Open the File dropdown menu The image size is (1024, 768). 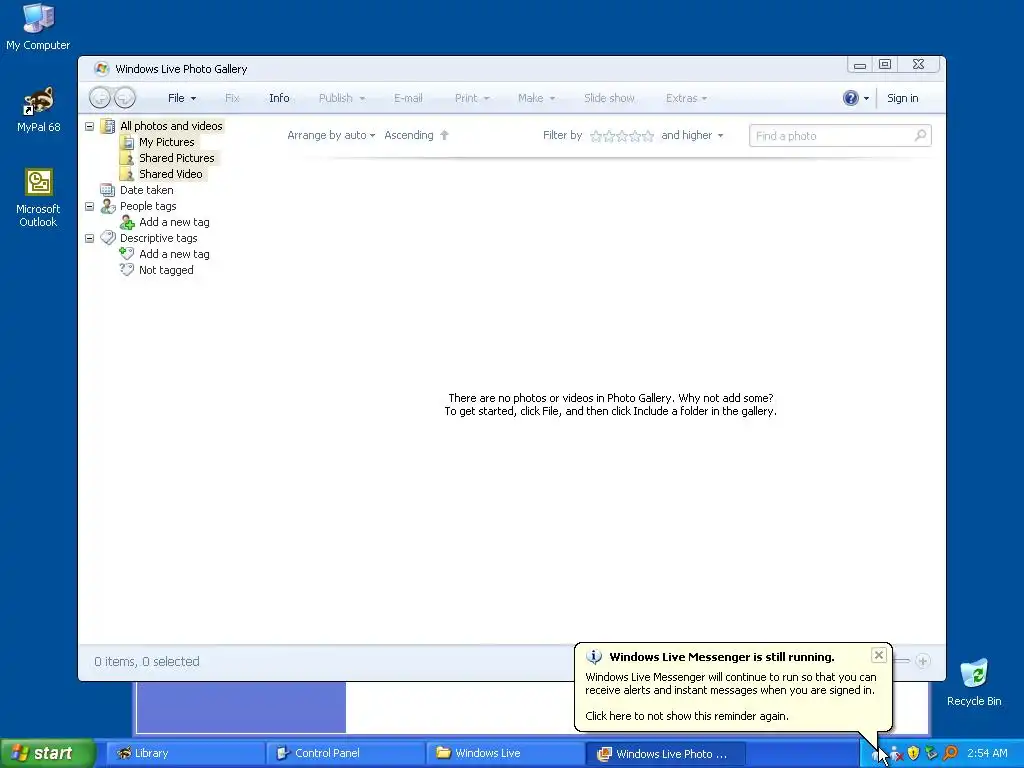click(x=182, y=98)
